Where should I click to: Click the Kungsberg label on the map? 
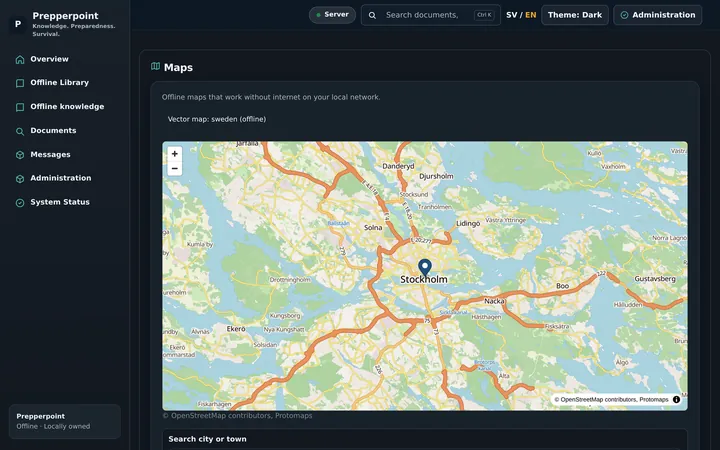[x=285, y=315]
